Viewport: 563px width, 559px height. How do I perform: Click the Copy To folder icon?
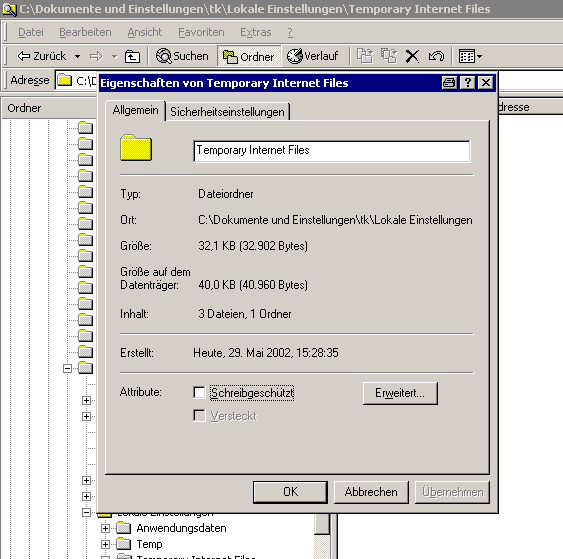[389, 56]
